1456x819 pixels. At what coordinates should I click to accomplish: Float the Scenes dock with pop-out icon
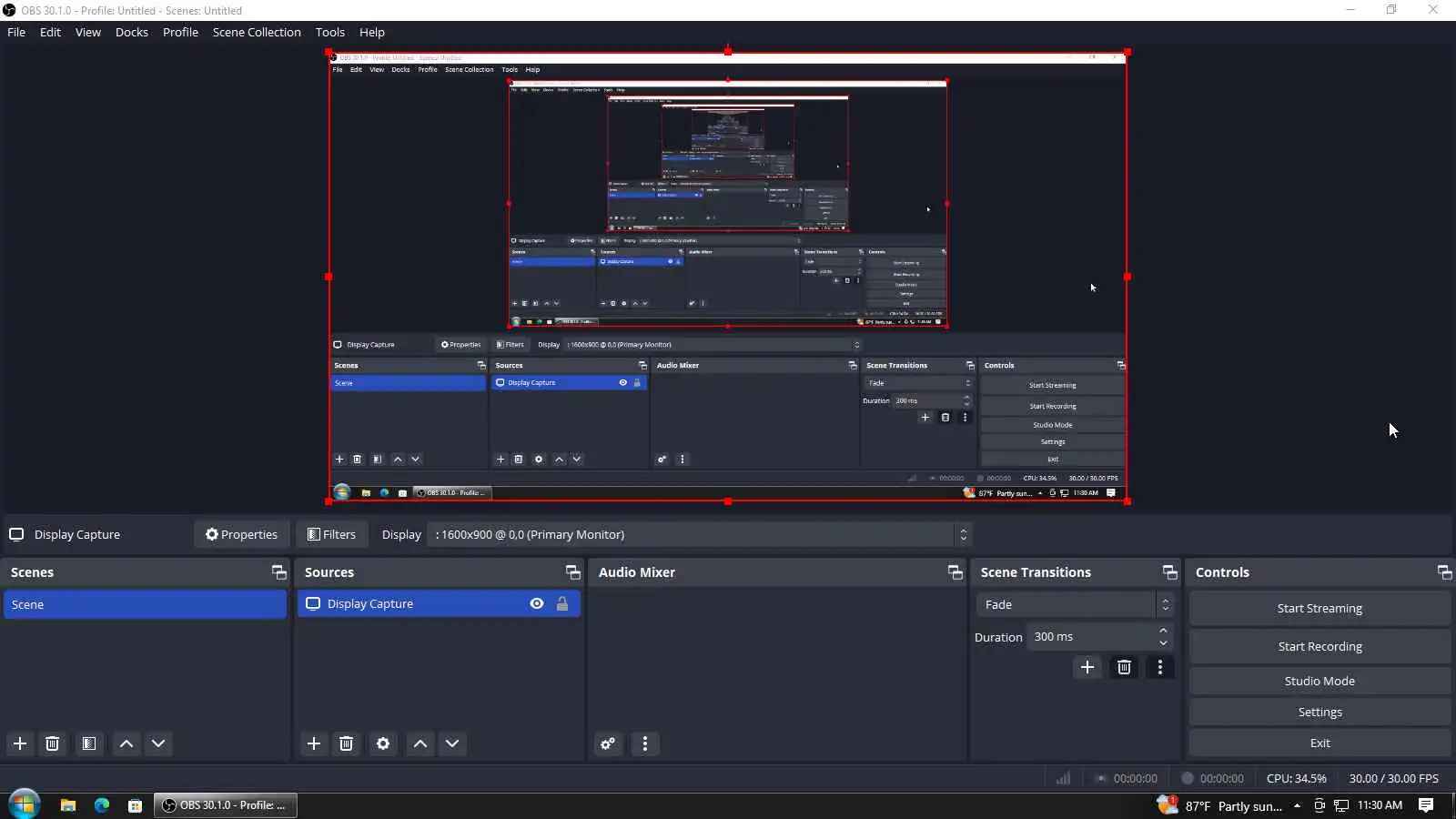pyautogui.click(x=278, y=572)
